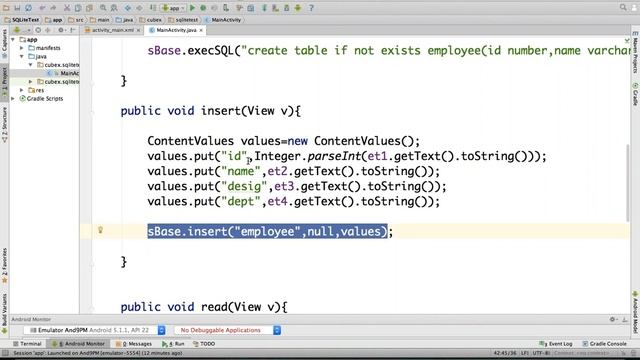The image size is (640, 360).
Task: Click the Make Project icon
Action: tap(153, 8)
